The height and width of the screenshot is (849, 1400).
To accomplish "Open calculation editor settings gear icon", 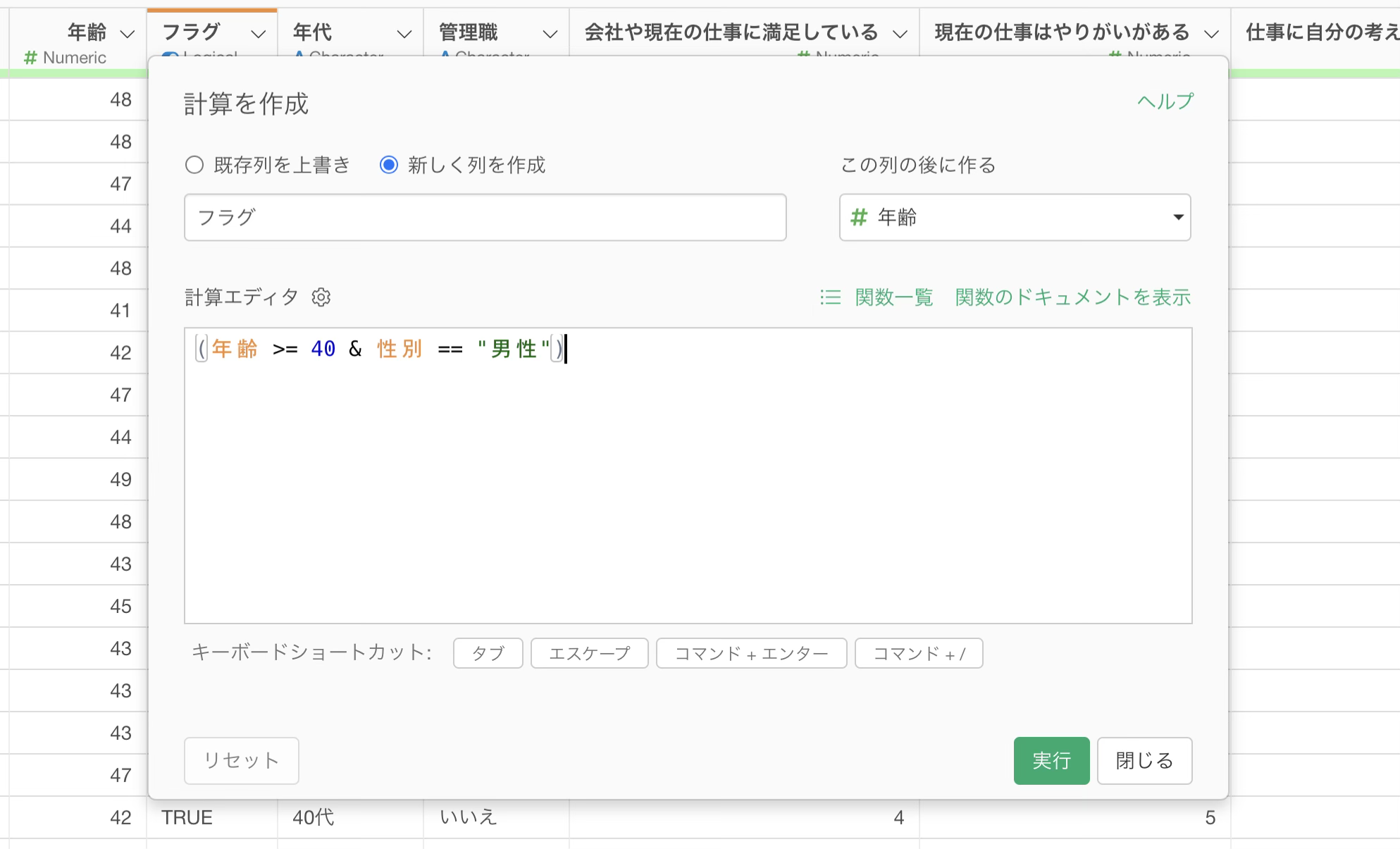I will point(321,297).
